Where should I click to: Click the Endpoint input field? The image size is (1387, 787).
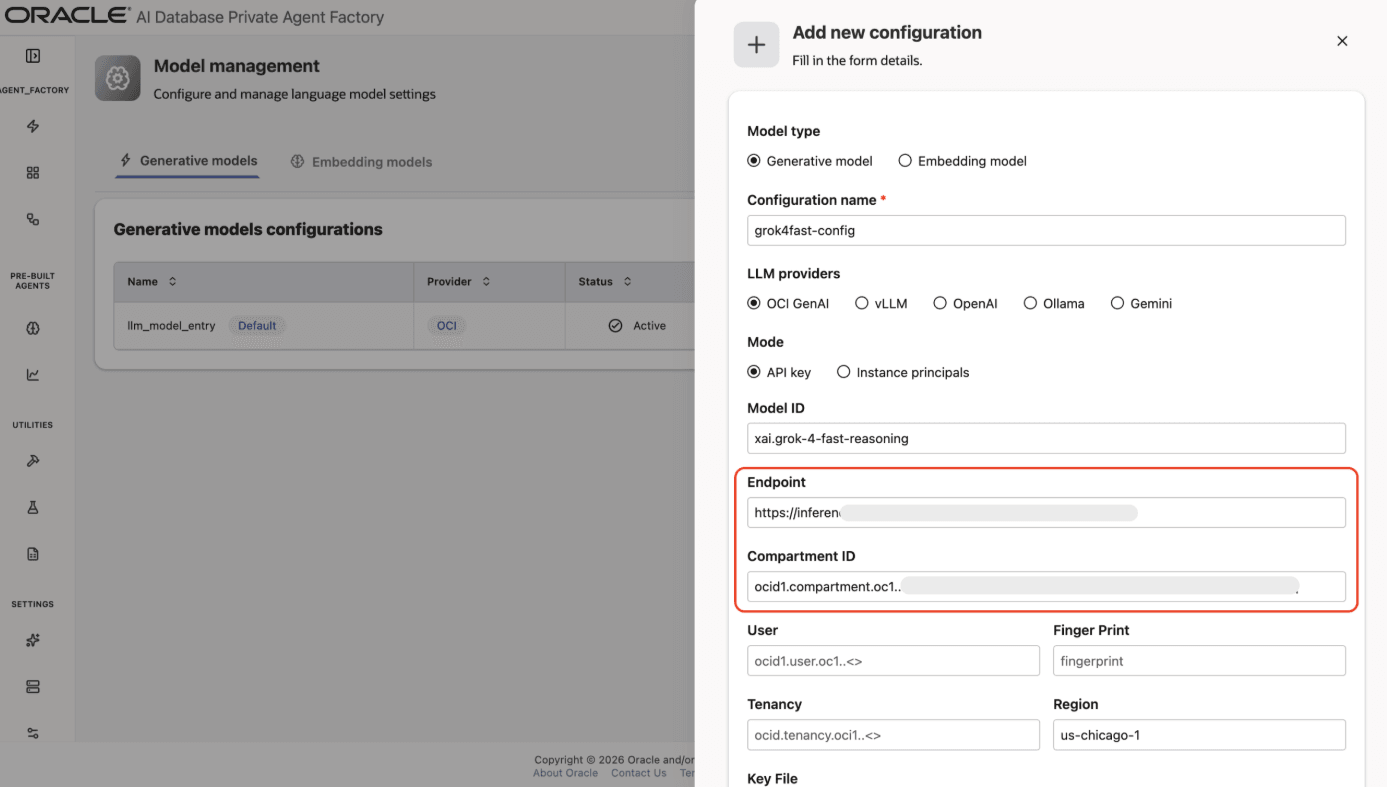click(1046, 512)
